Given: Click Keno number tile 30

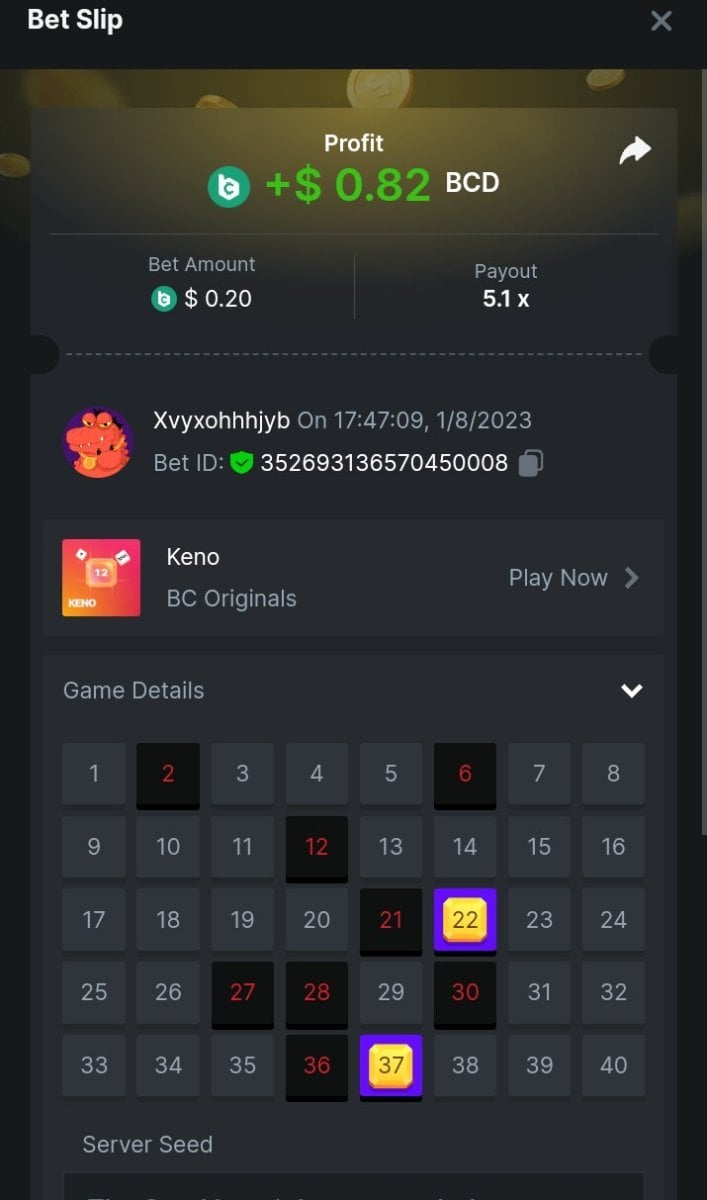Looking at the screenshot, I should click(x=465, y=993).
